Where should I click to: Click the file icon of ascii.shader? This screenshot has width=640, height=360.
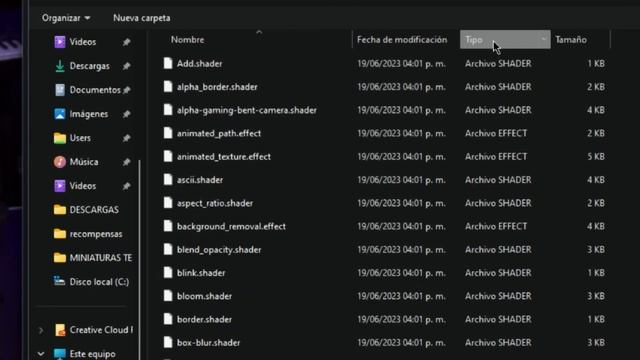pyautogui.click(x=168, y=180)
